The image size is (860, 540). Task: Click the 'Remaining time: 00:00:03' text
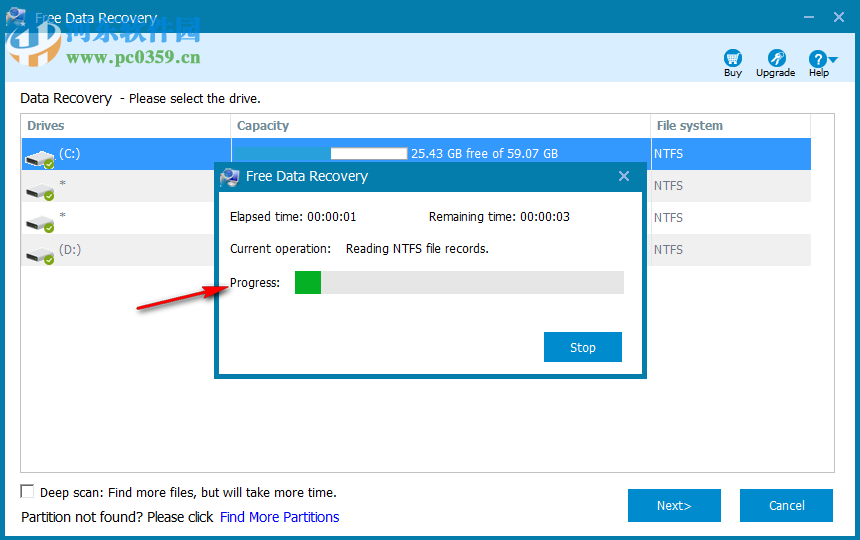(x=499, y=217)
